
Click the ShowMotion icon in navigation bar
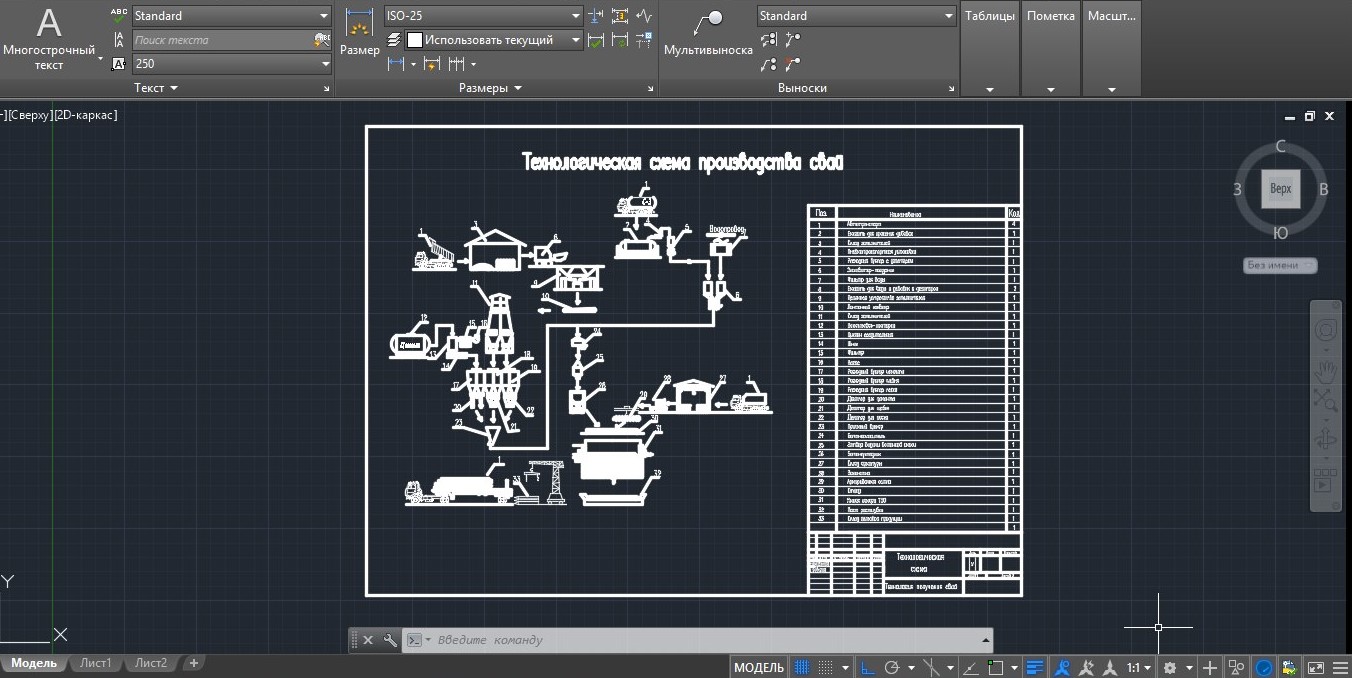coord(1326,478)
